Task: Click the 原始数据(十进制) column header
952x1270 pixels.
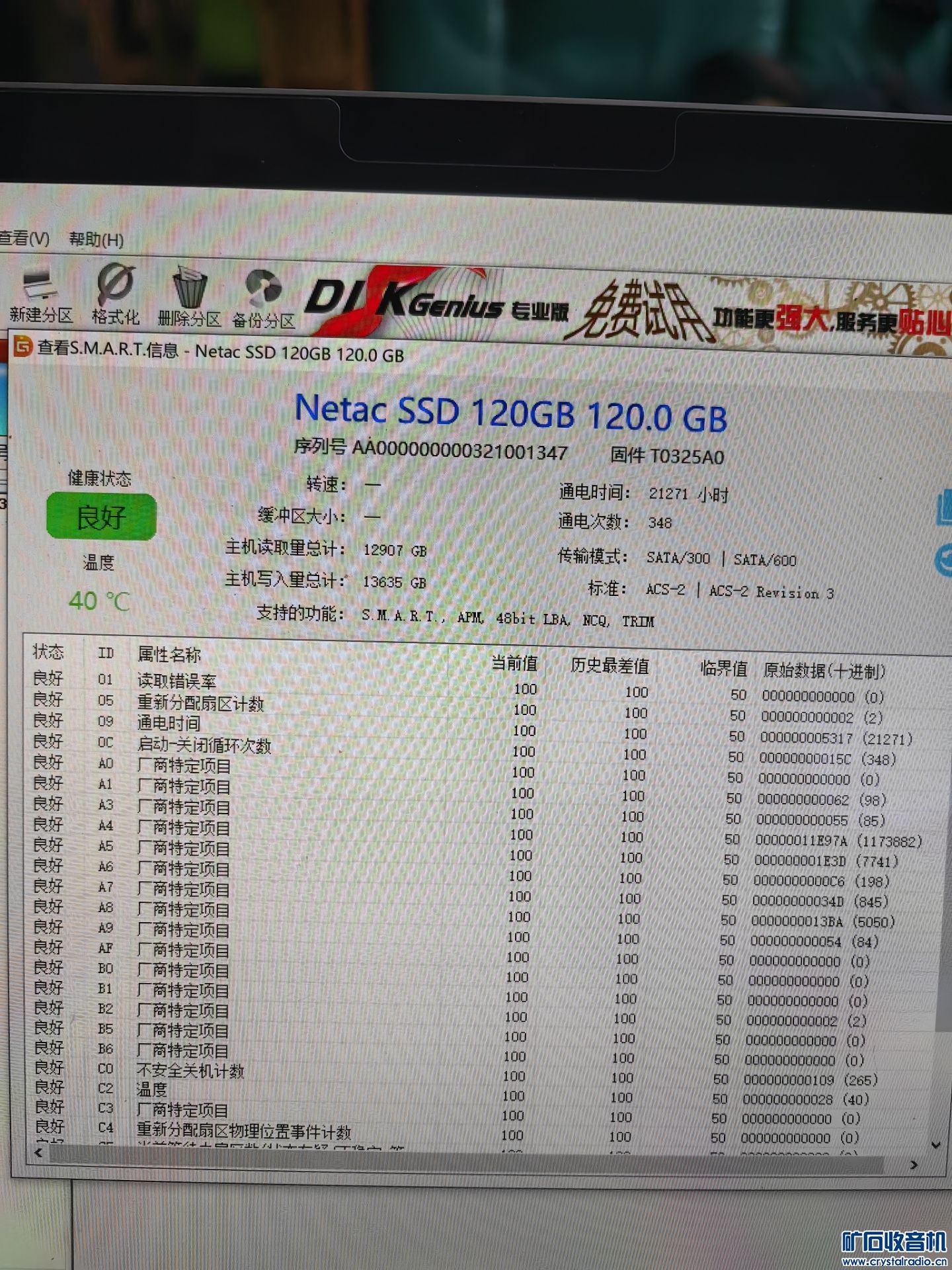Action: (x=824, y=671)
